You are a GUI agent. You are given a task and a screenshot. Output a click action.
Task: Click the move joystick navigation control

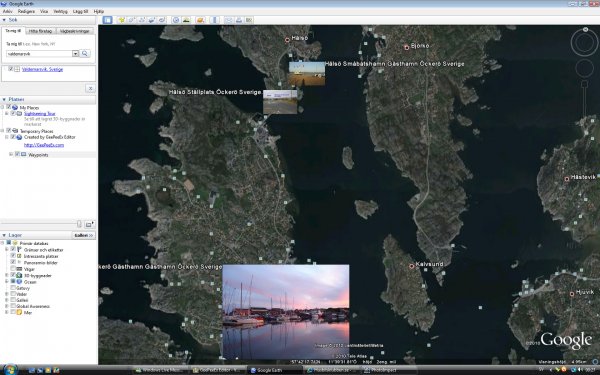(584, 68)
